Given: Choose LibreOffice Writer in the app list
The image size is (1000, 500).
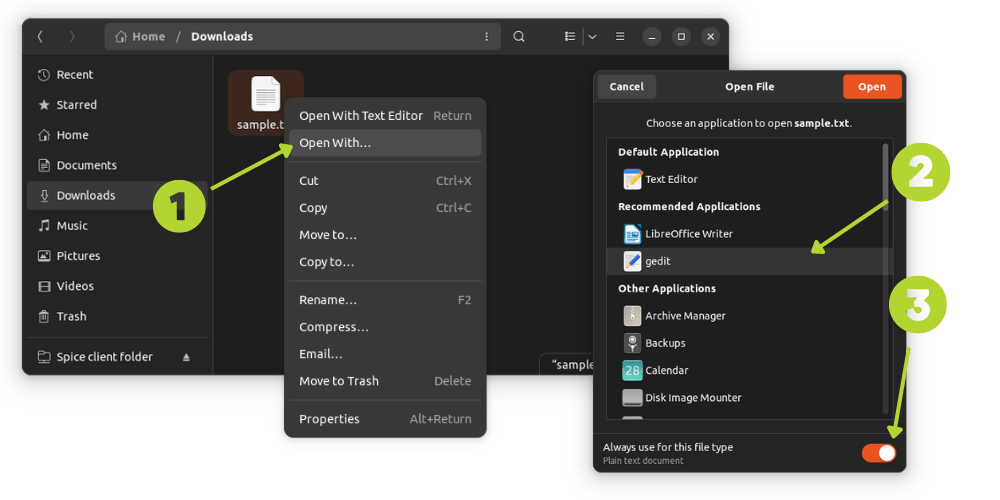Looking at the screenshot, I should (688, 234).
